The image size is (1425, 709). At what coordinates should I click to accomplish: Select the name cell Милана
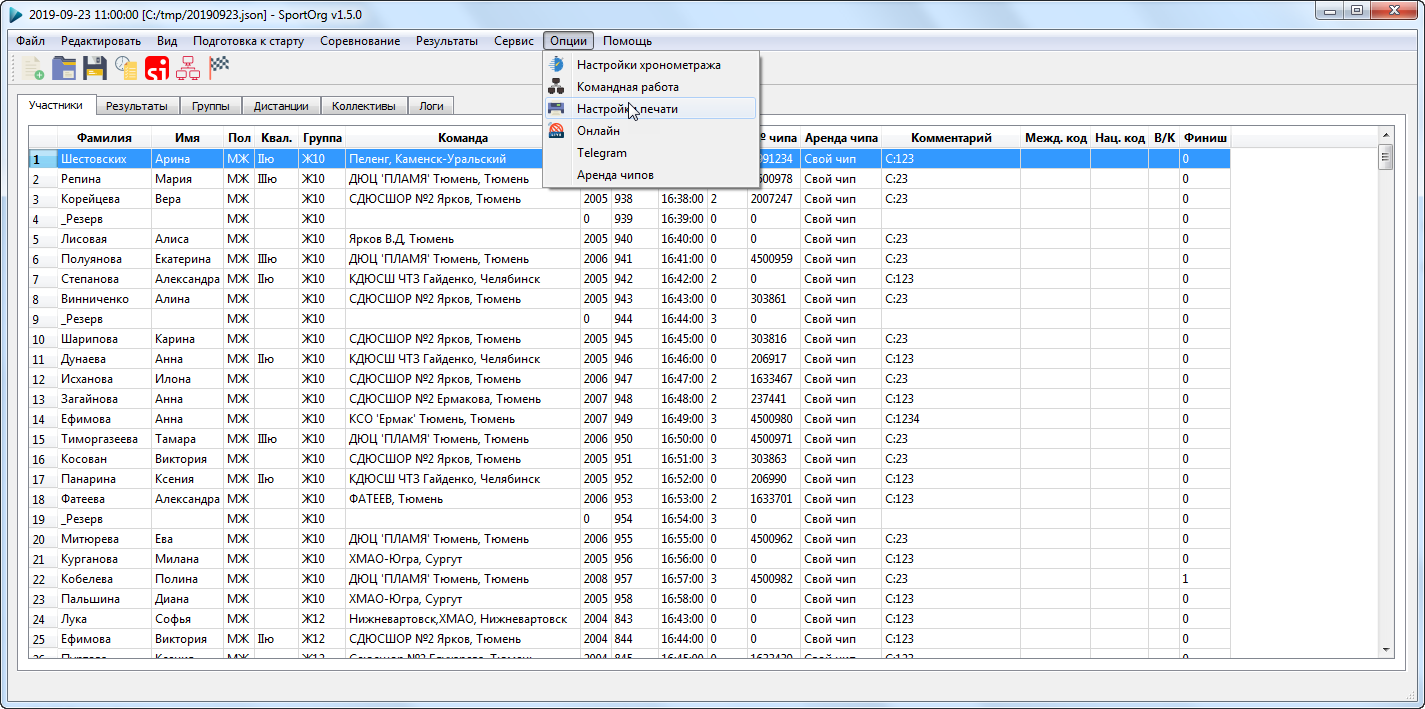coord(187,559)
